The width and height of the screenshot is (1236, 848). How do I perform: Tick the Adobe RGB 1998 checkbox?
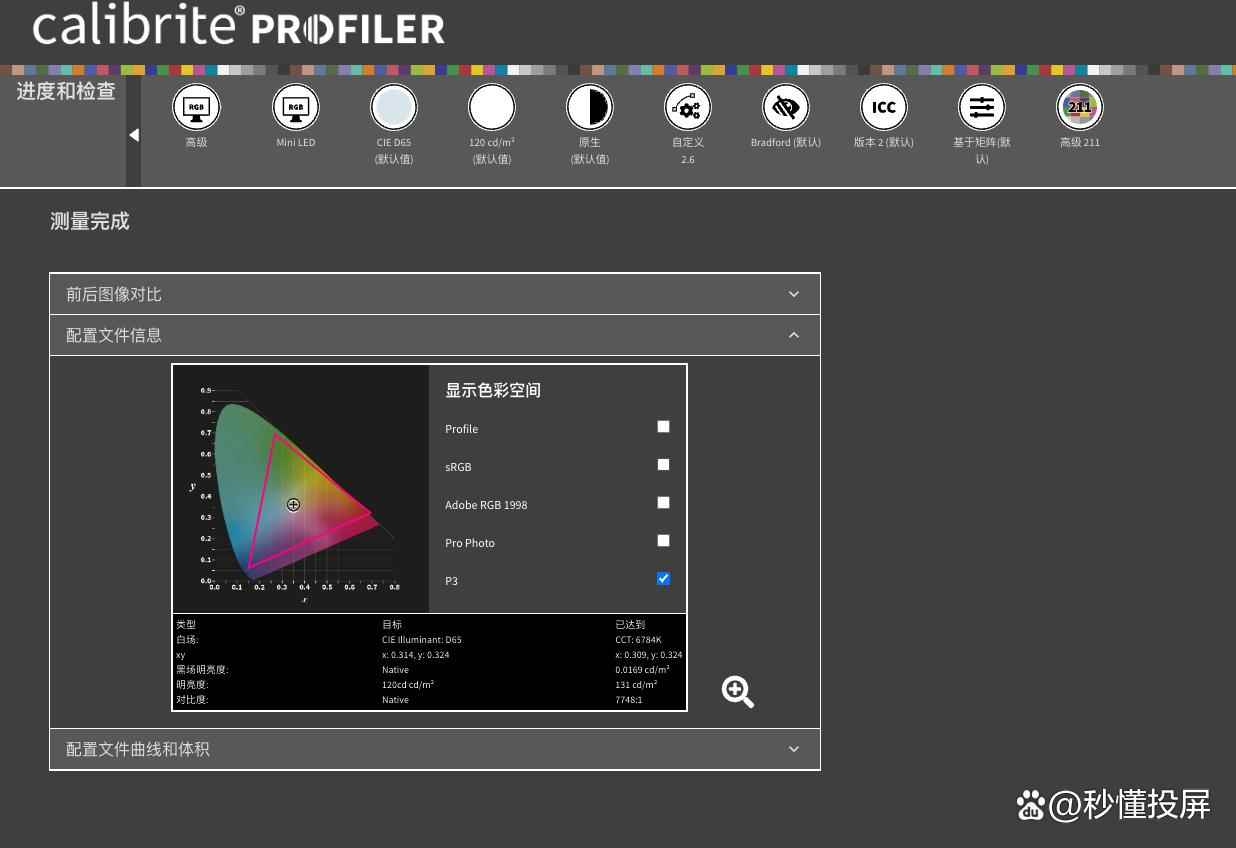coord(663,503)
